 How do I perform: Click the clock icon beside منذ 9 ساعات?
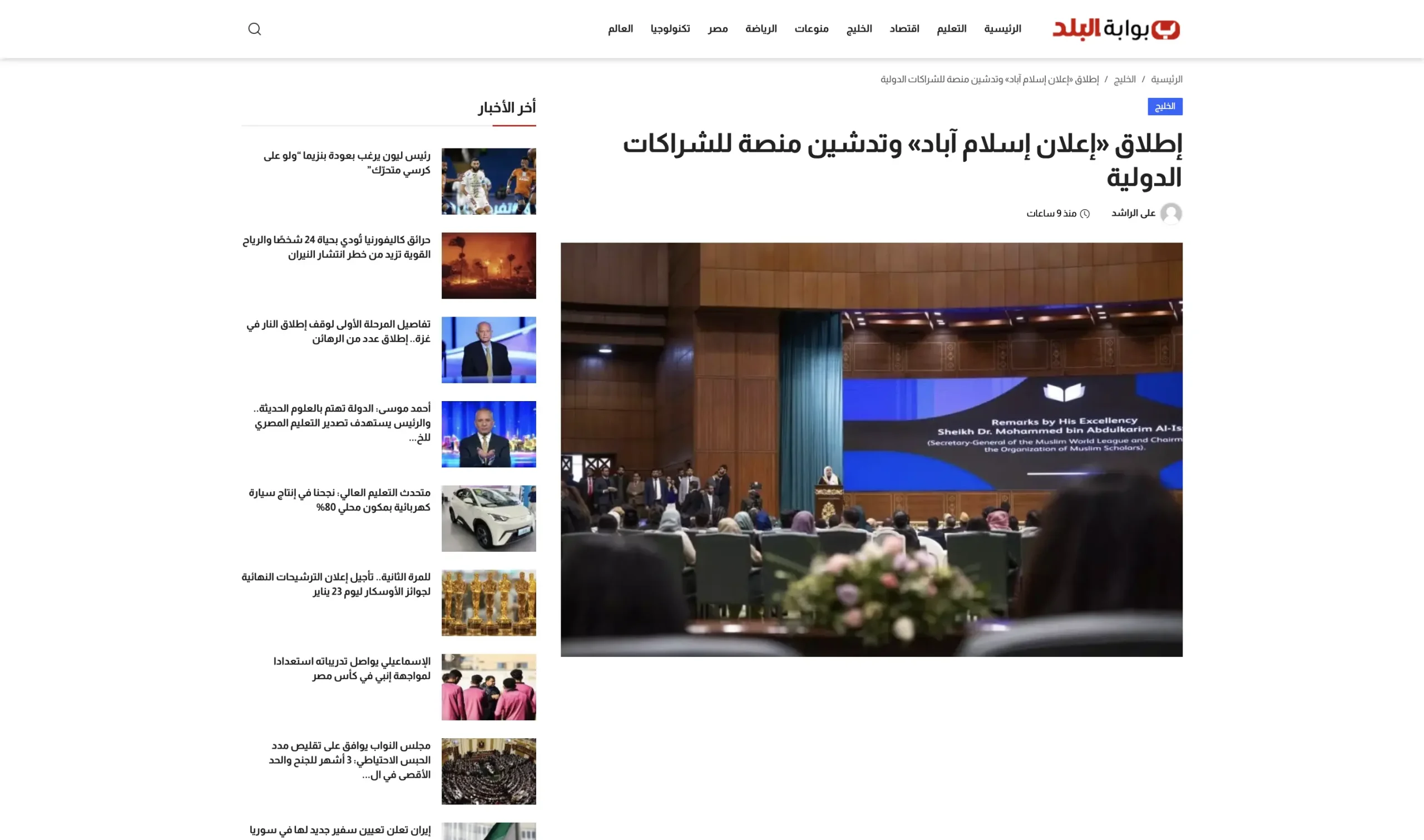pos(1085,214)
